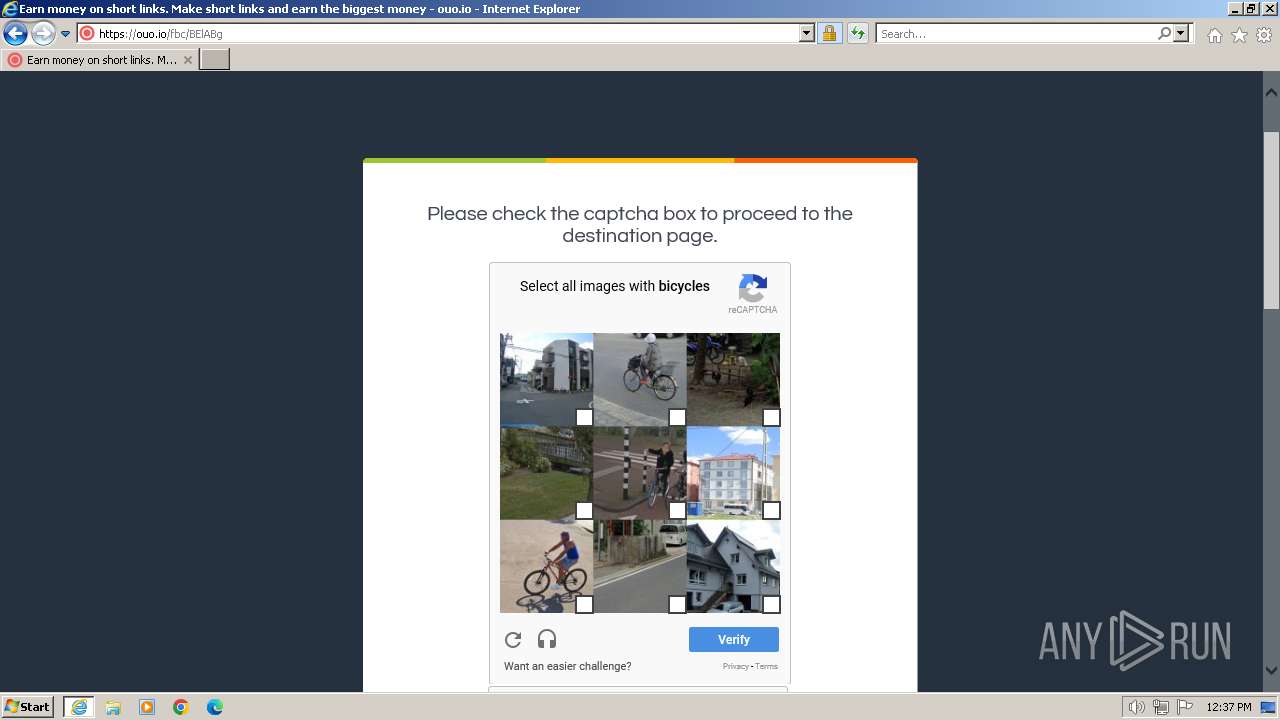Click Internet Explorer taskbar icon

point(79,707)
